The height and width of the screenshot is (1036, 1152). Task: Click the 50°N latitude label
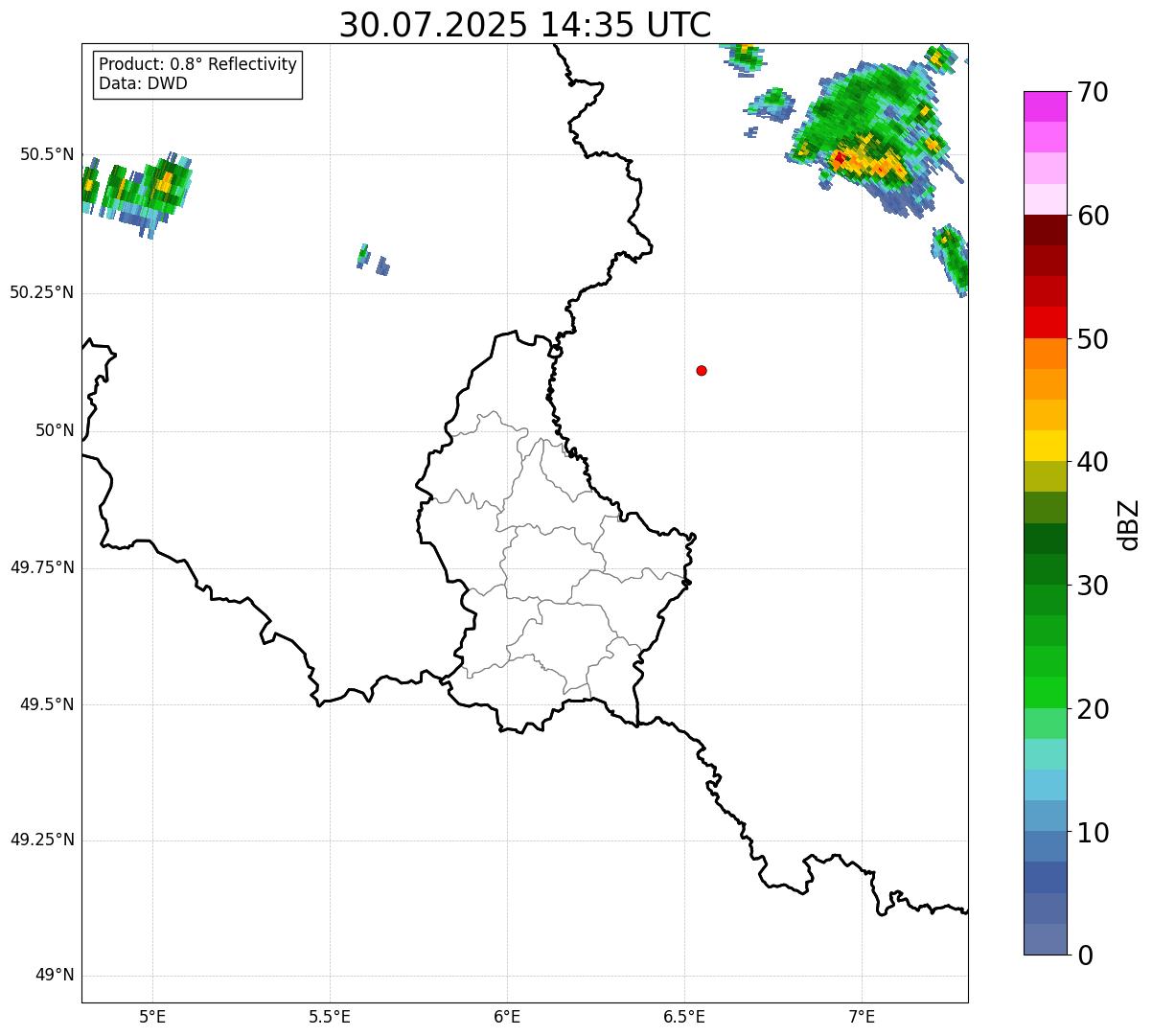point(55,430)
